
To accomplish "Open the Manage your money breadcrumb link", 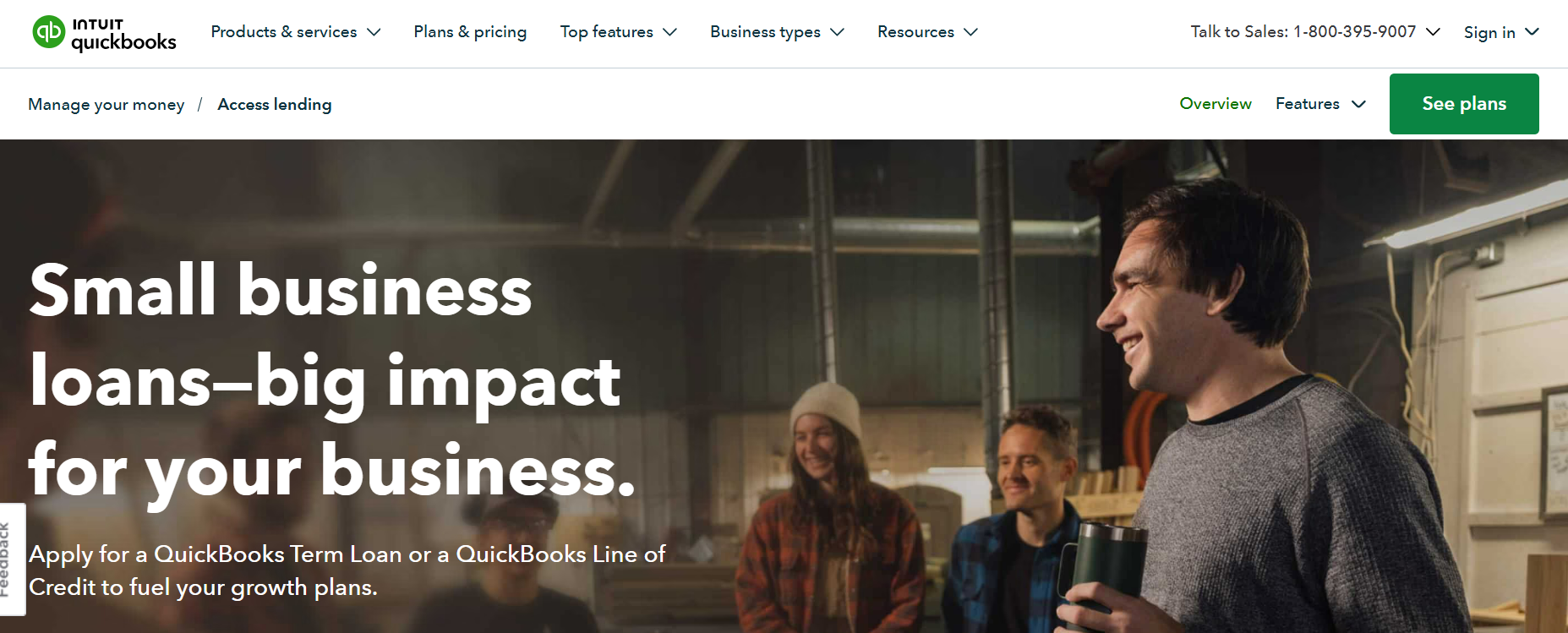I will [x=106, y=105].
